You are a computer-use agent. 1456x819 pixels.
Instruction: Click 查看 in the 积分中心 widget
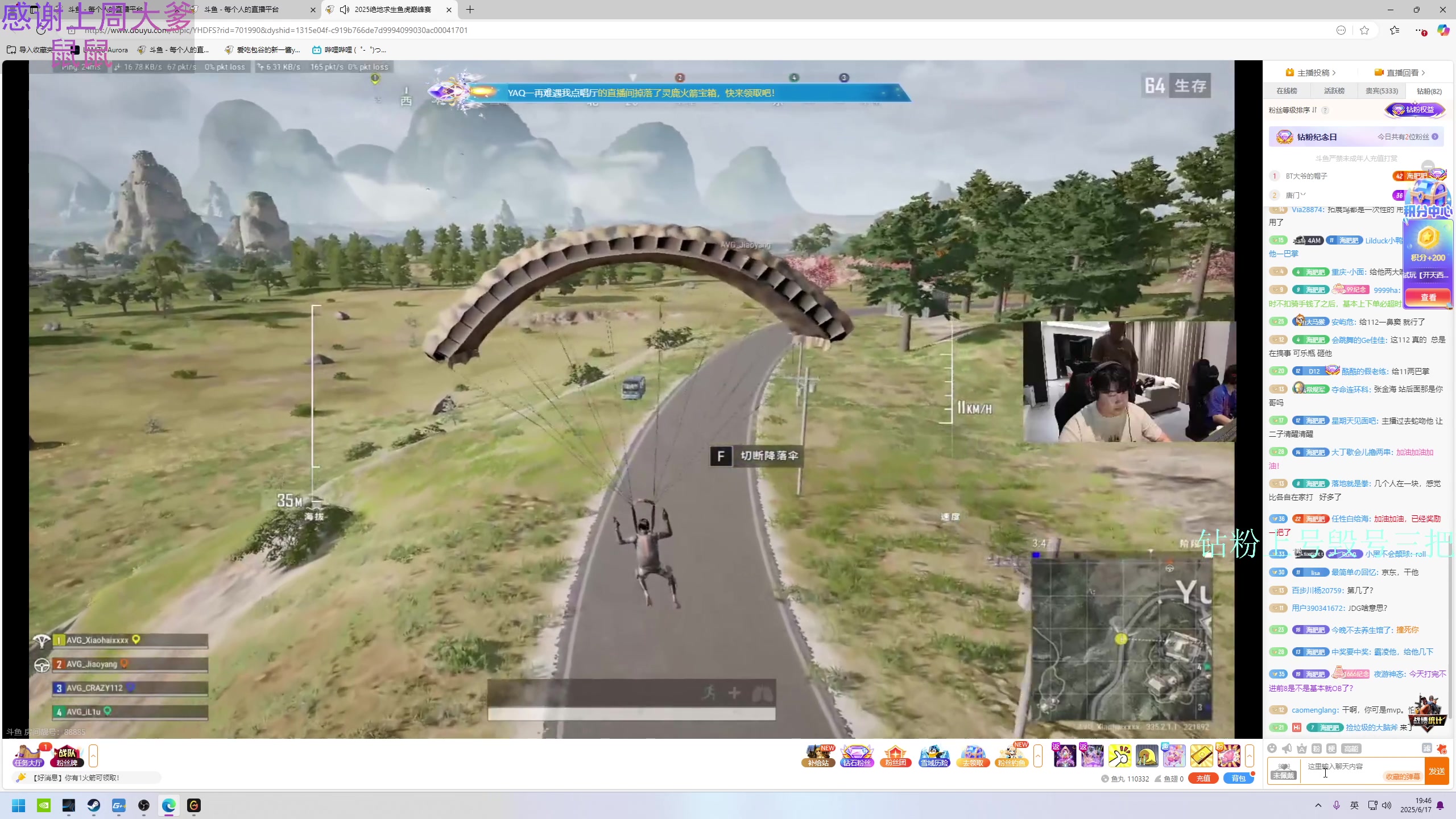[x=1428, y=297]
